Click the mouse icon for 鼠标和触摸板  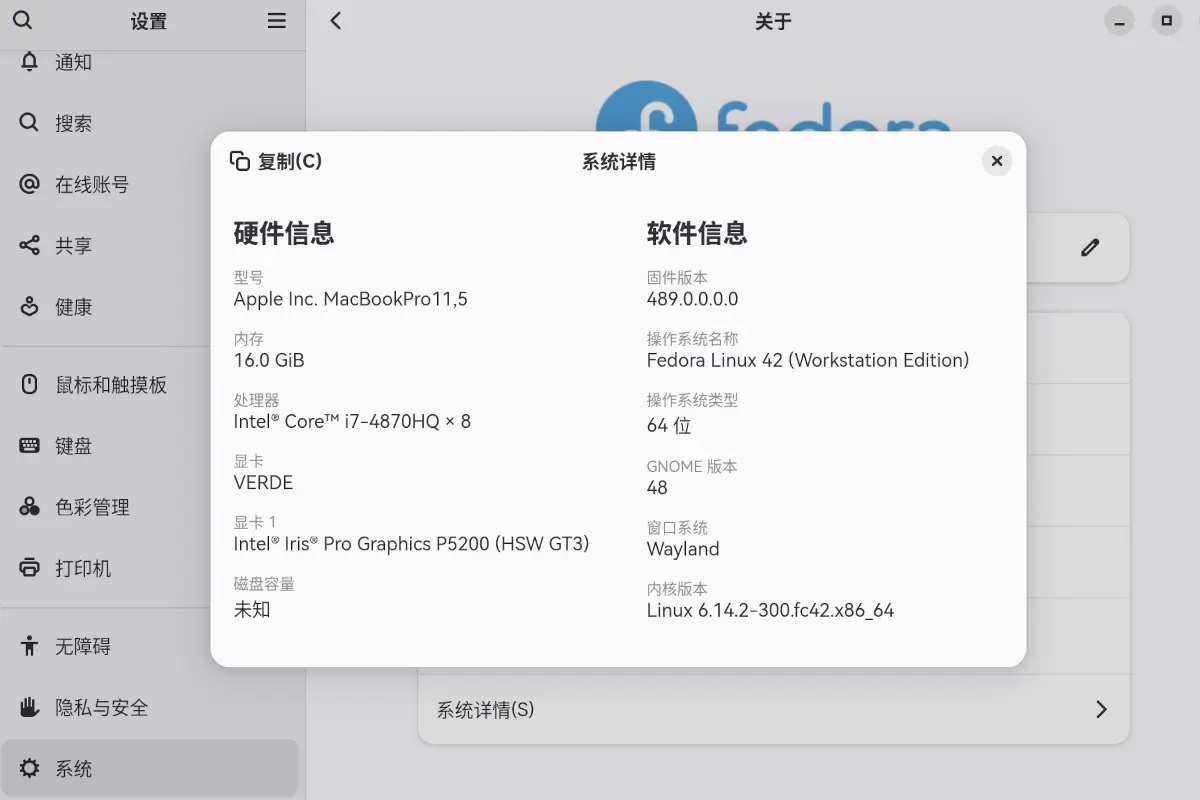tap(29, 385)
